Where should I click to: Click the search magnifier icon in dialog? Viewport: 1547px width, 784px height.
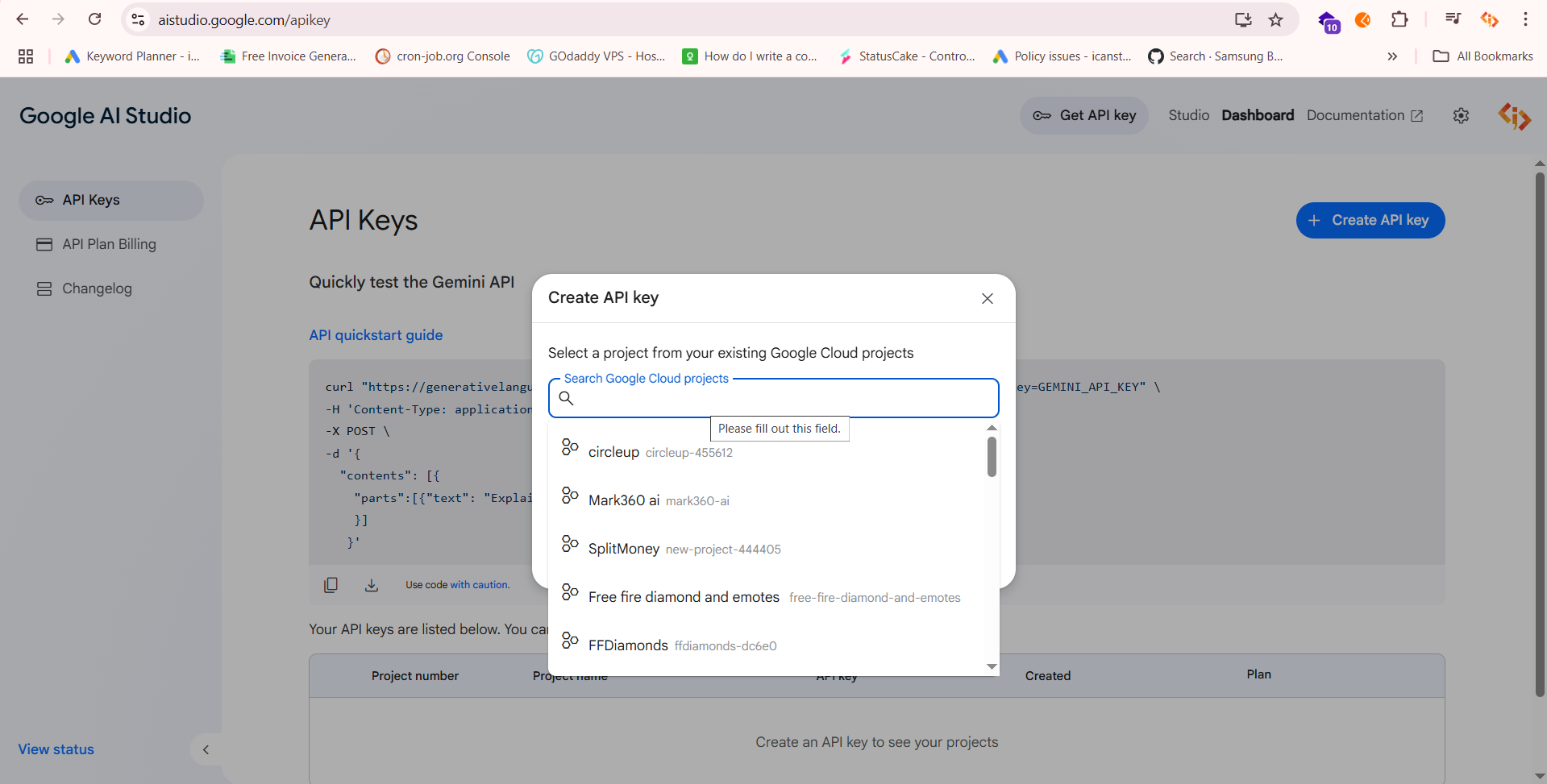(x=567, y=398)
